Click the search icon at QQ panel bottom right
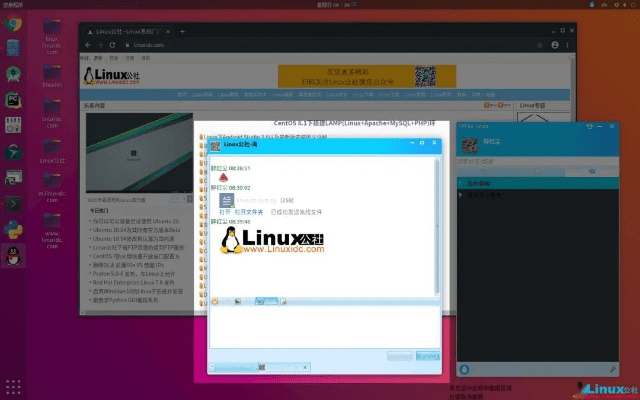The height and width of the screenshot is (400, 640). tap(613, 369)
